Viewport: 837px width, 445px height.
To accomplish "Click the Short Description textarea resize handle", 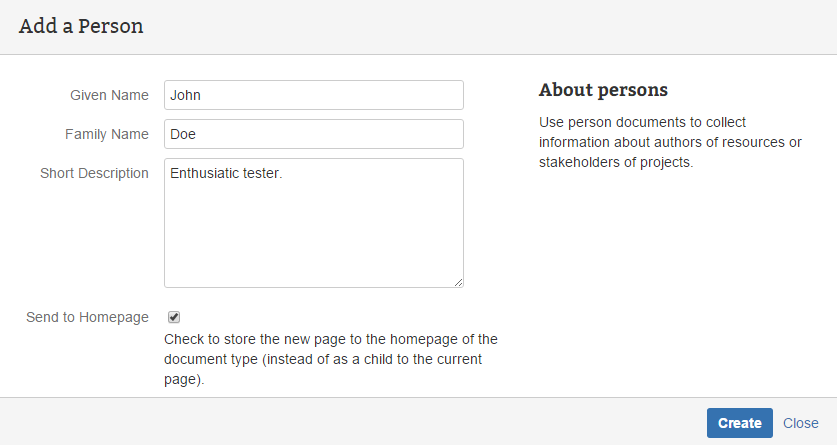I will pyautogui.click(x=458, y=282).
